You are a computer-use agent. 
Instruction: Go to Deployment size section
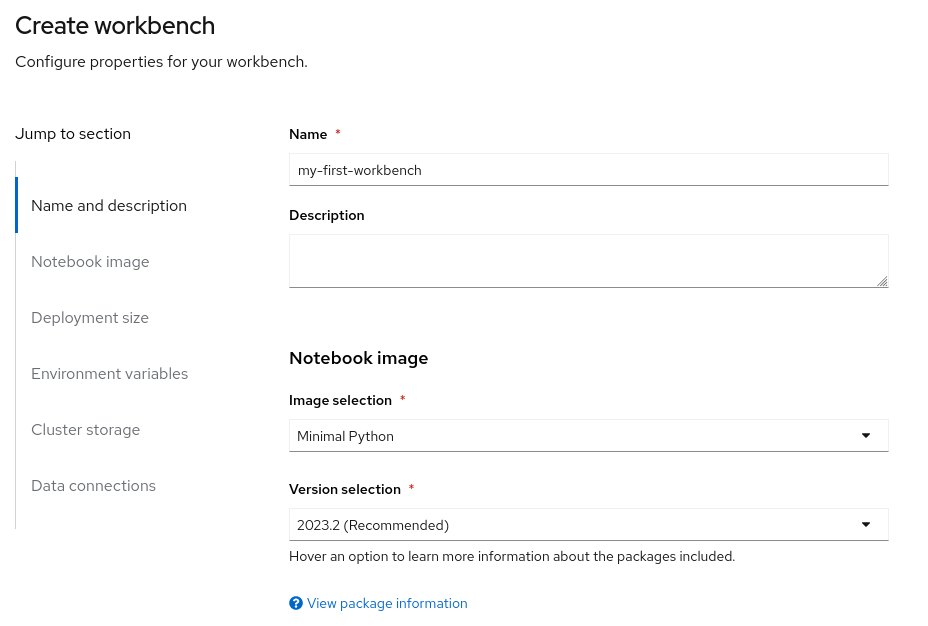pos(90,318)
